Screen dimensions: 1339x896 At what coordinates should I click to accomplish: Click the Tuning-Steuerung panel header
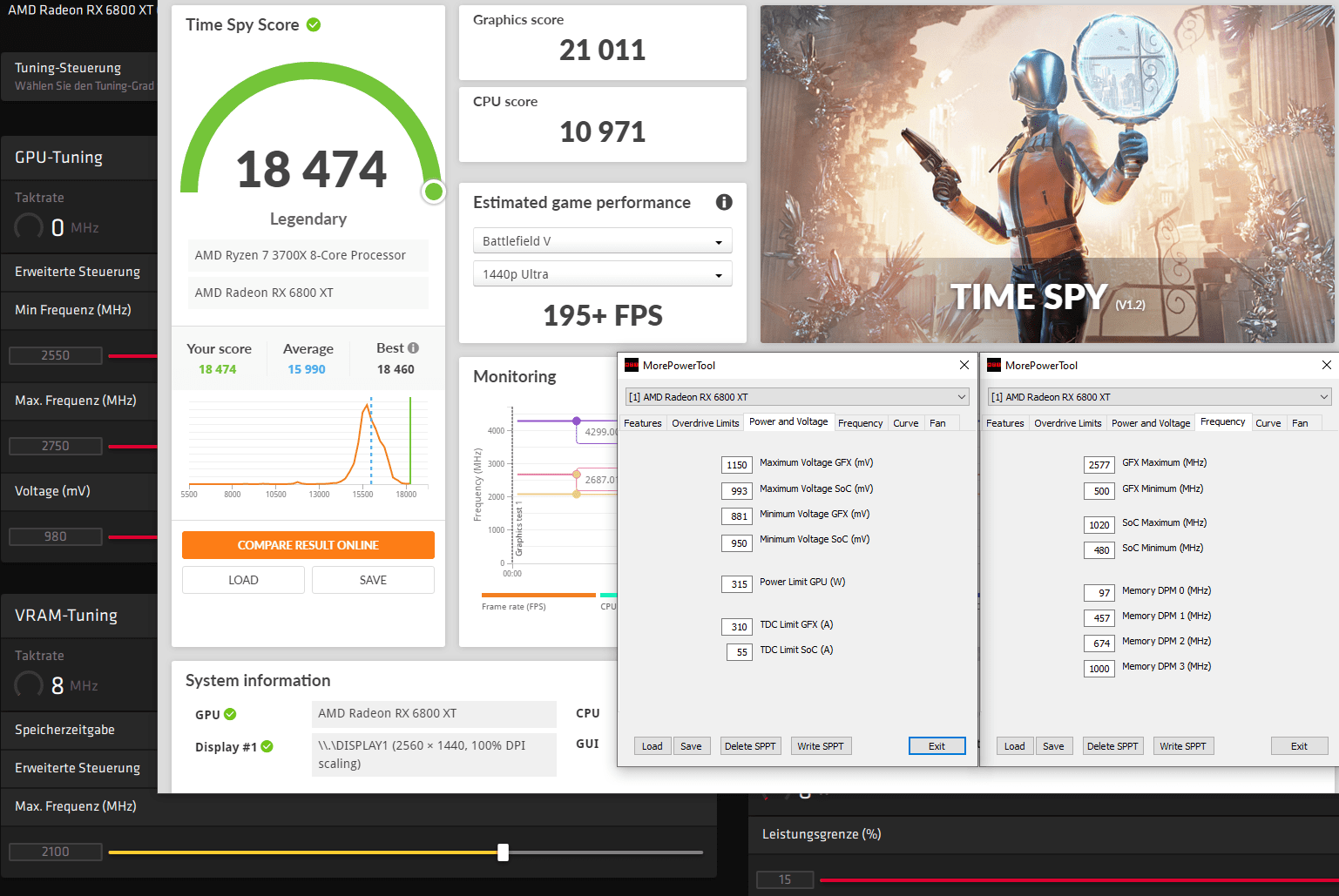[x=79, y=76]
